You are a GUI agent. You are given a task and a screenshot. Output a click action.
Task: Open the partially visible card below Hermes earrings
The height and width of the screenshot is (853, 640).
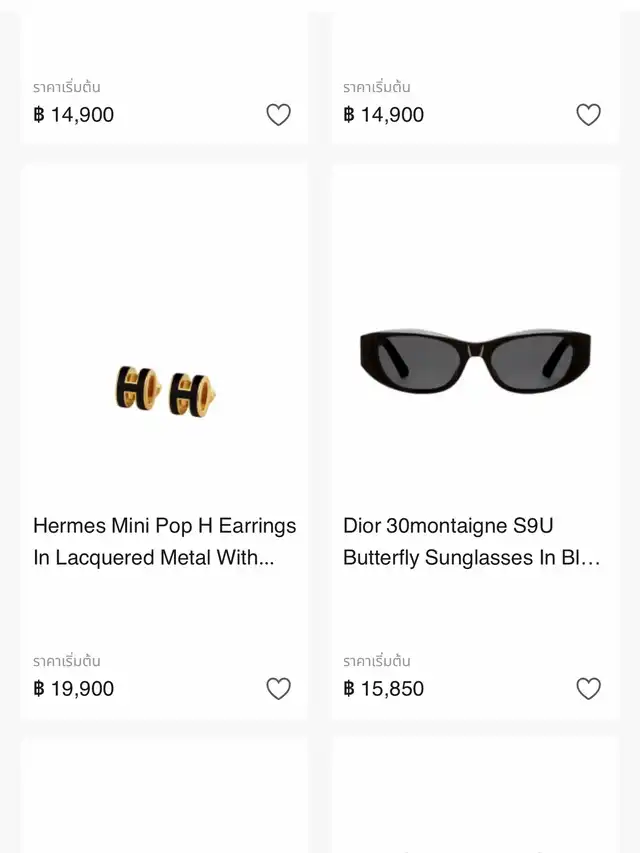tap(164, 795)
